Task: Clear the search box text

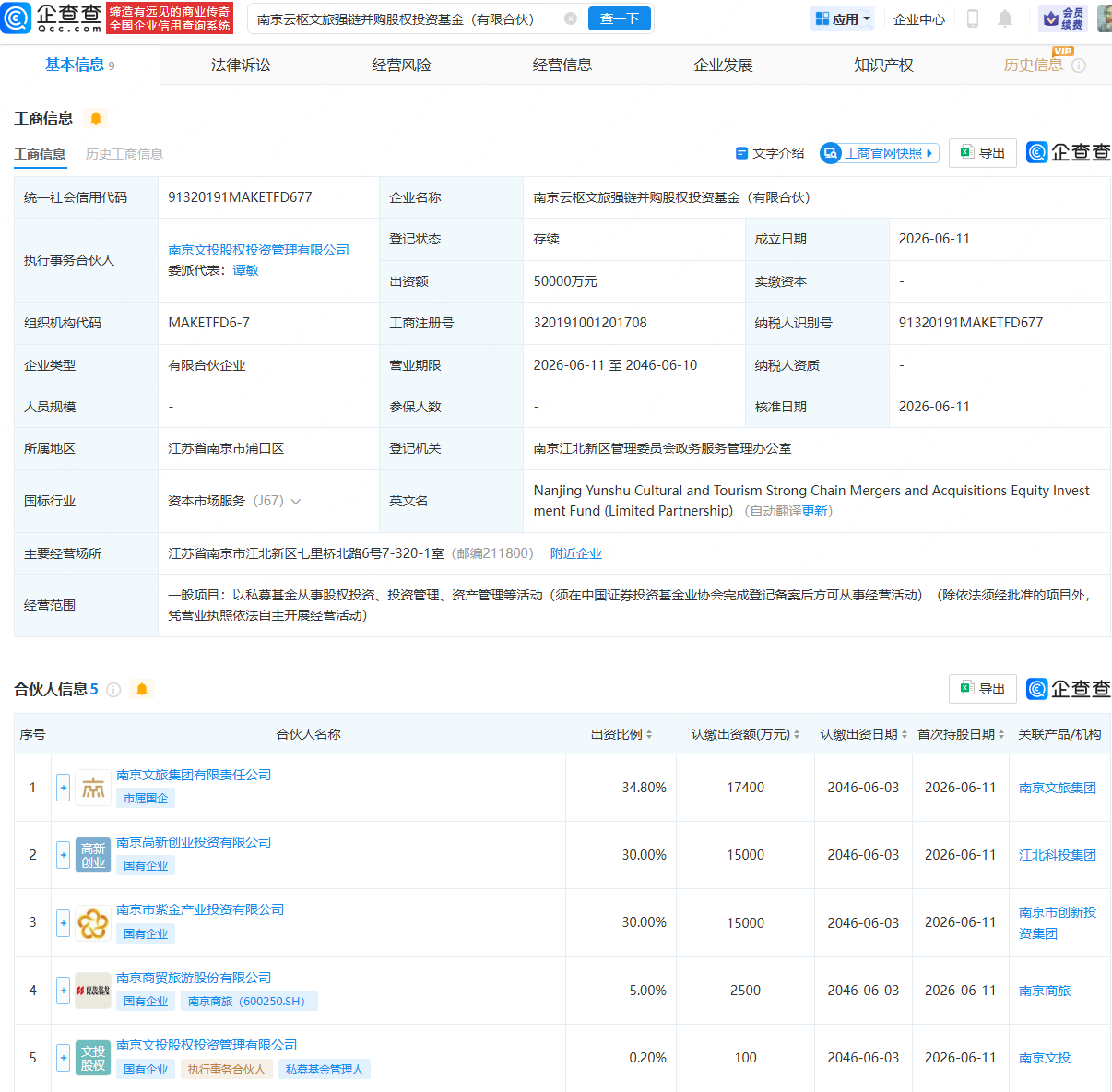Action: (x=571, y=18)
